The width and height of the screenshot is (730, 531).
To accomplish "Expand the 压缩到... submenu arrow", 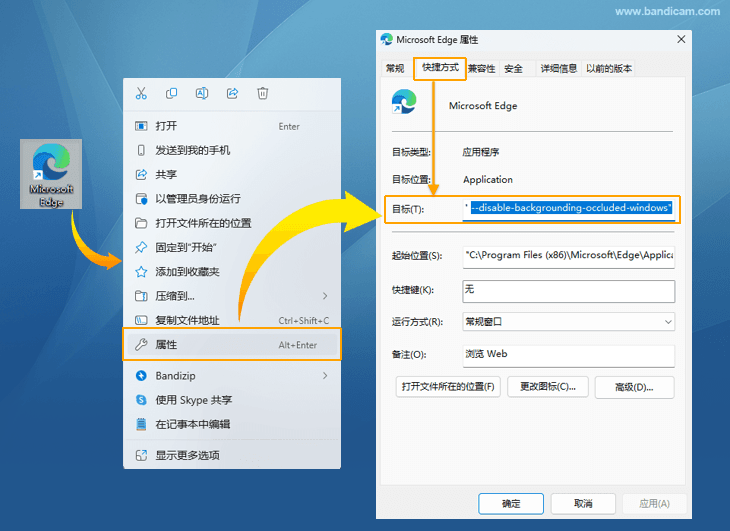I will point(325,296).
